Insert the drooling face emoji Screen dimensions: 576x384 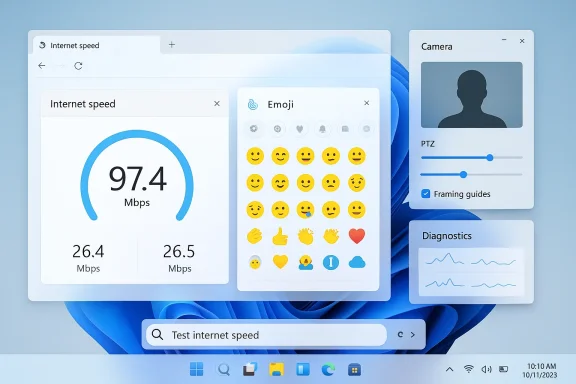coord(306,210)
